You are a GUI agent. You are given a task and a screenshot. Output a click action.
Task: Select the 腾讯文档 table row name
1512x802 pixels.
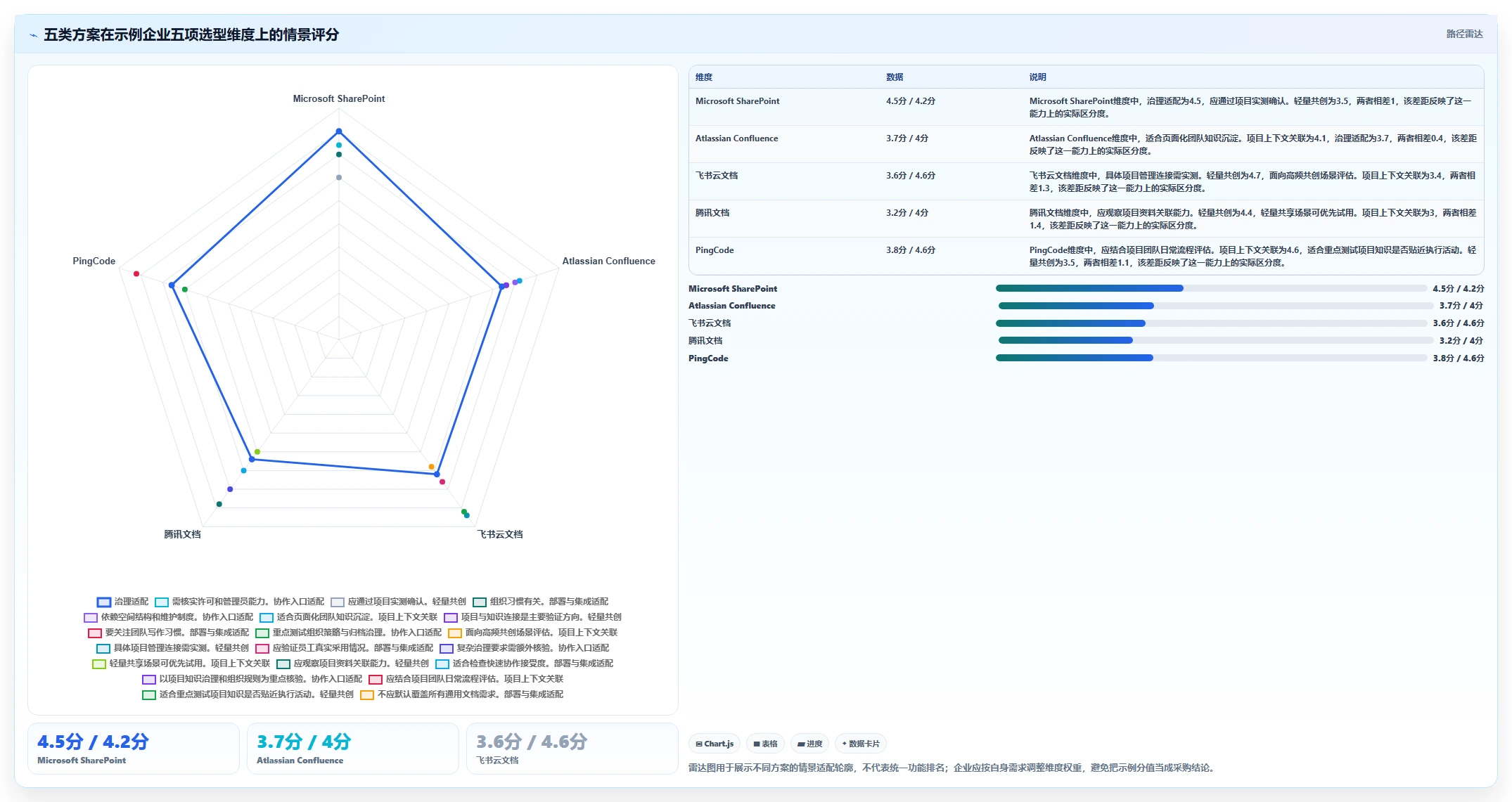(712, 213)
